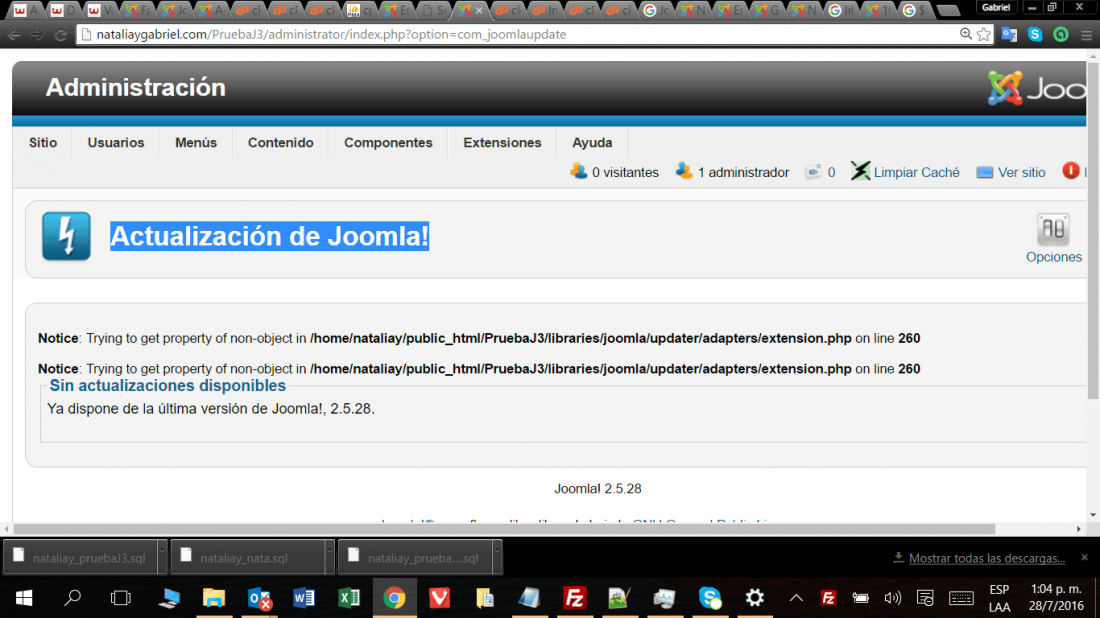This screenshot has height=618, width=1100.
Task: Click the zoom magnifier icon in address bar
Action: tap(966, 34)
